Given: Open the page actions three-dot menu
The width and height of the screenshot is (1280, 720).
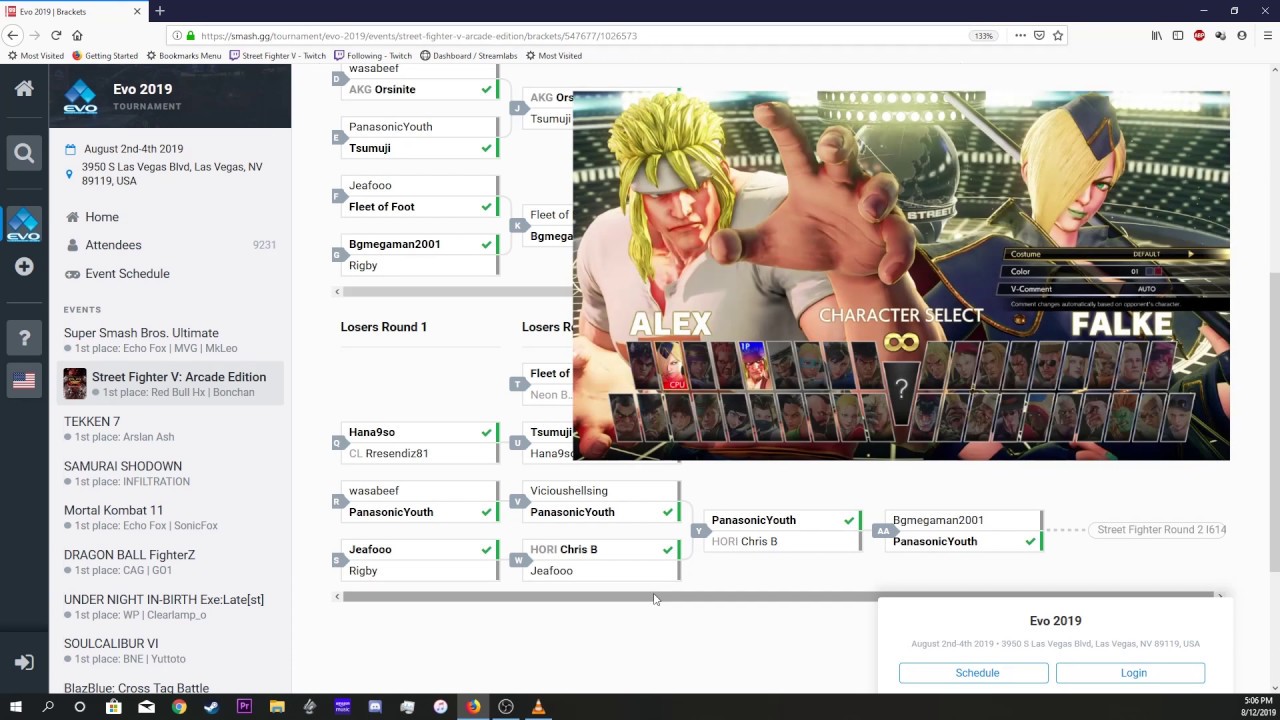Looking at the screenshot, I should 1020,35.
